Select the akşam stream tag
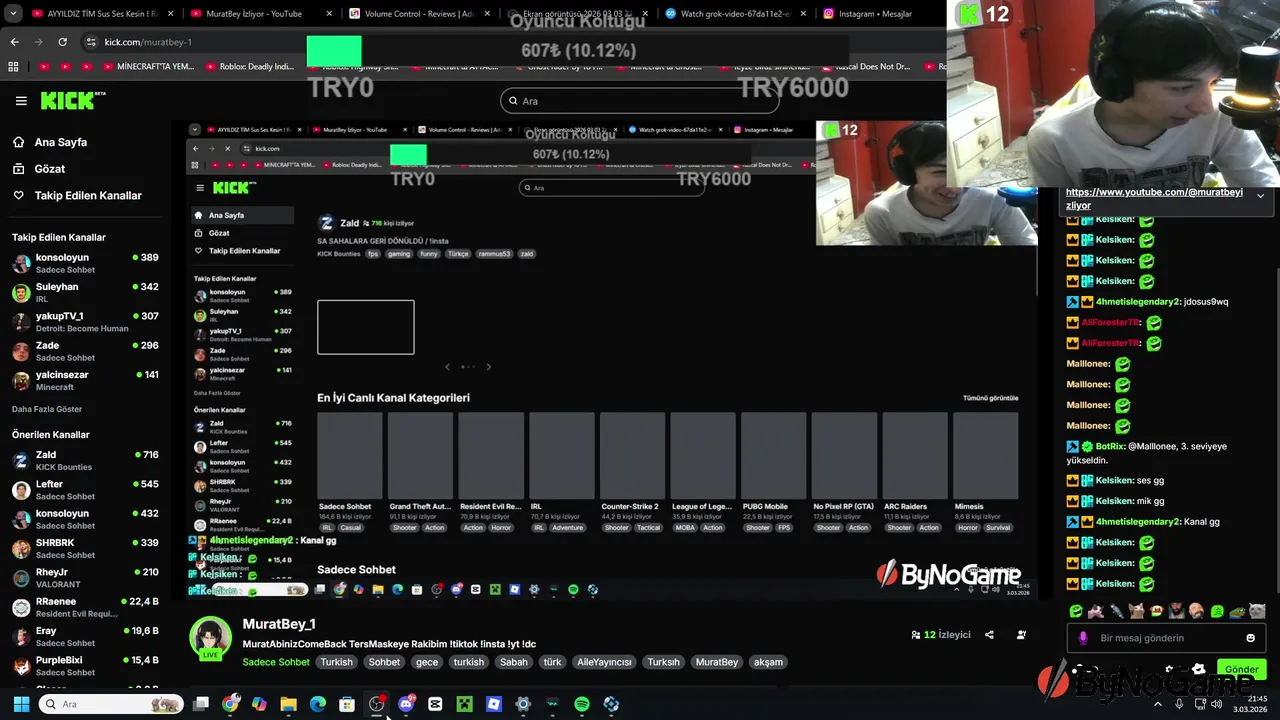The width and height of the screenshot is (1280, 720). [x=768, y=662]
